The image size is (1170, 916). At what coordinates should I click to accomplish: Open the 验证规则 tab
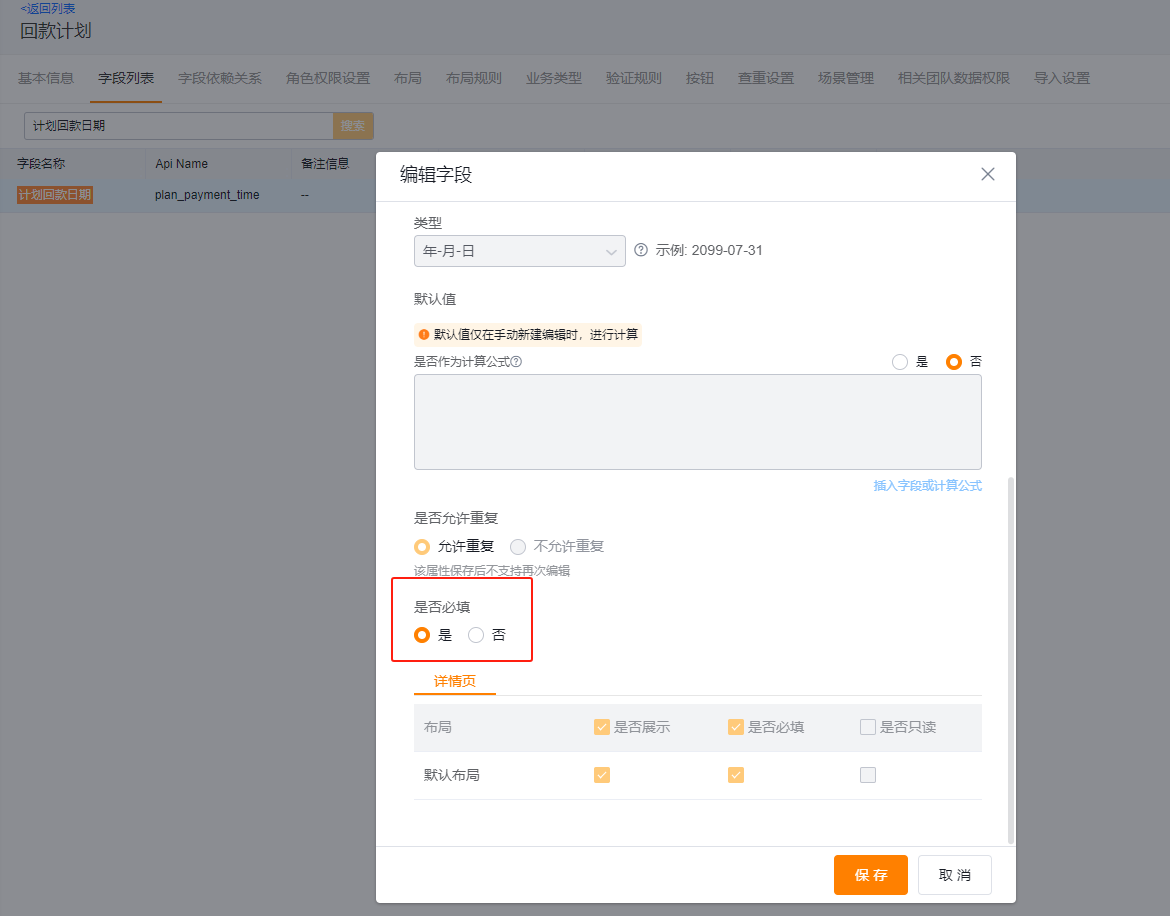[x=634, y=78]
